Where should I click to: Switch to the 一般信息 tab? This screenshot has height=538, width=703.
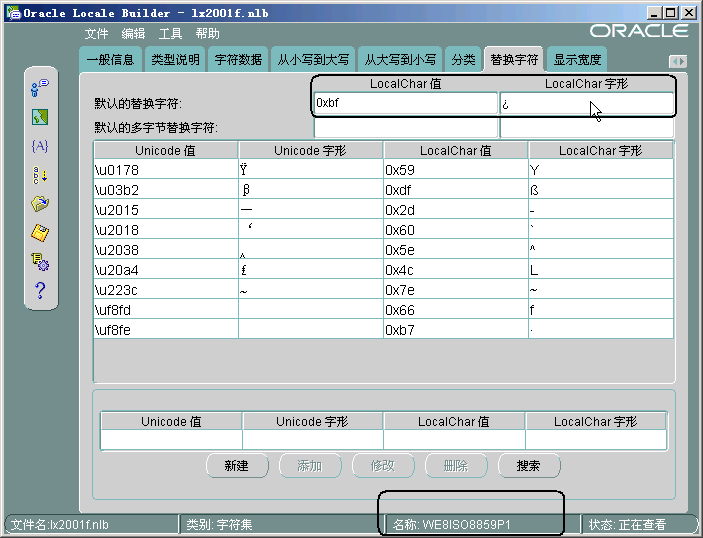point(109,60)
